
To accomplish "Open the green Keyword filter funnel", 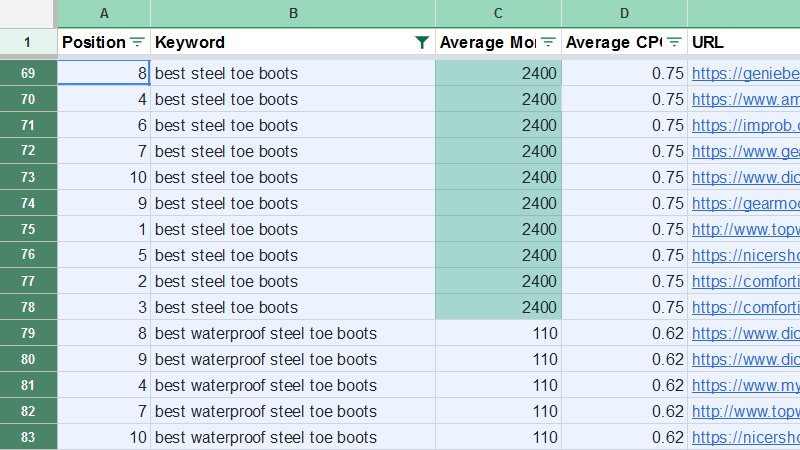I will (422, 42).
